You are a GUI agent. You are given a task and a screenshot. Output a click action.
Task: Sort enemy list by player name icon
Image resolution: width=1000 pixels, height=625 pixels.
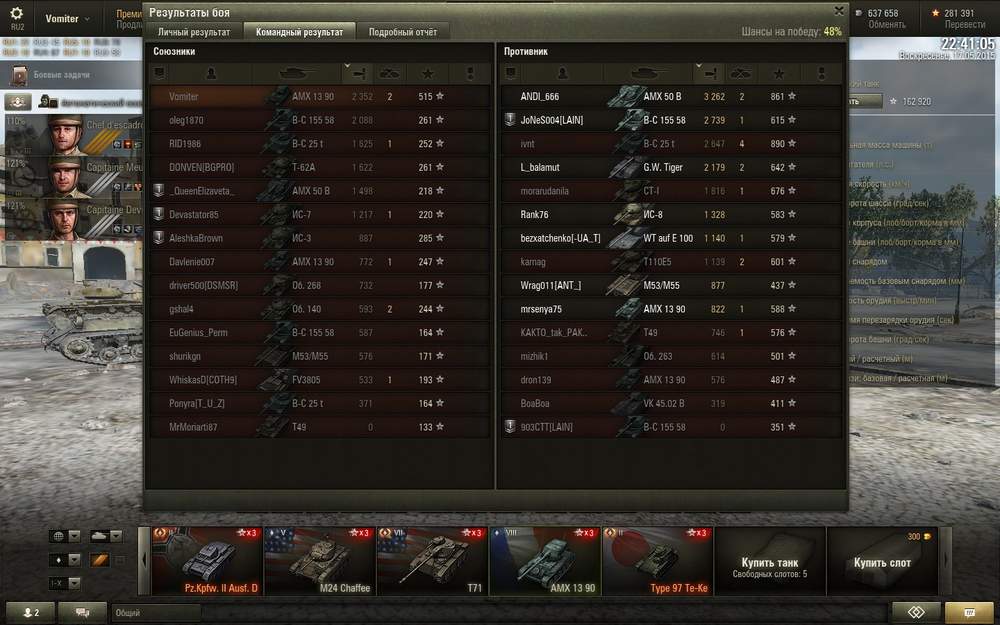[562, 74]
